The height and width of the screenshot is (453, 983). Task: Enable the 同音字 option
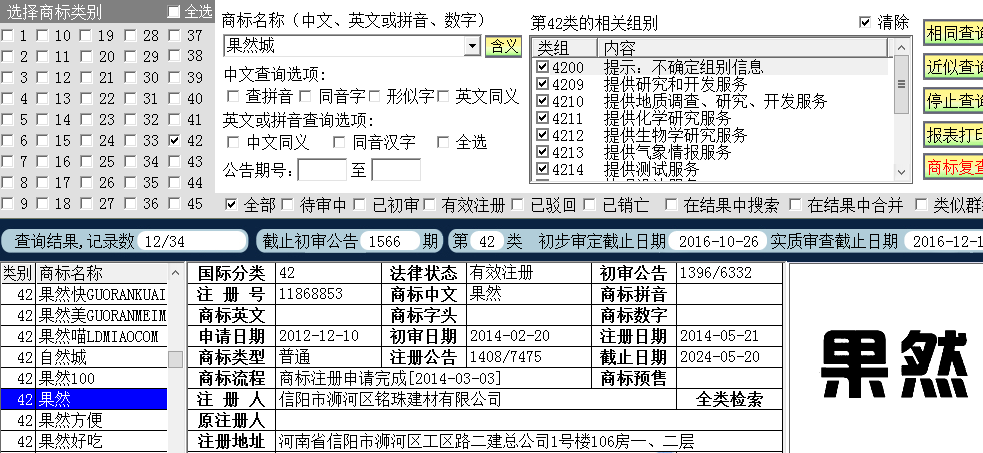(x=305, y=96)
